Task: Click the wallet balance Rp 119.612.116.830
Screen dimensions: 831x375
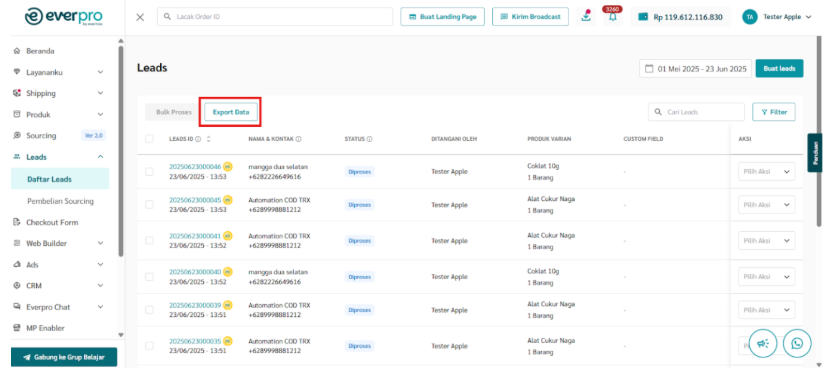Action: click(680, 17)
